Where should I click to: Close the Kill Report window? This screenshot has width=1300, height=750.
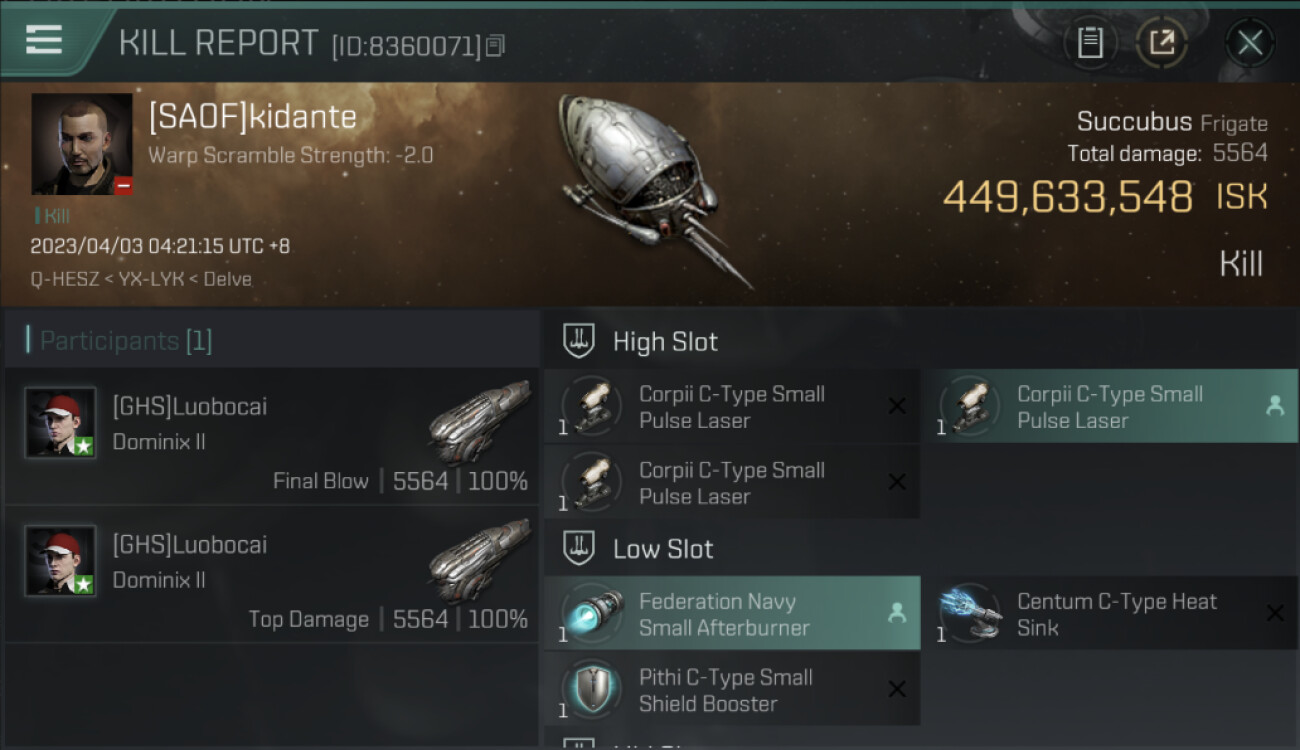tap(1249, 43)
